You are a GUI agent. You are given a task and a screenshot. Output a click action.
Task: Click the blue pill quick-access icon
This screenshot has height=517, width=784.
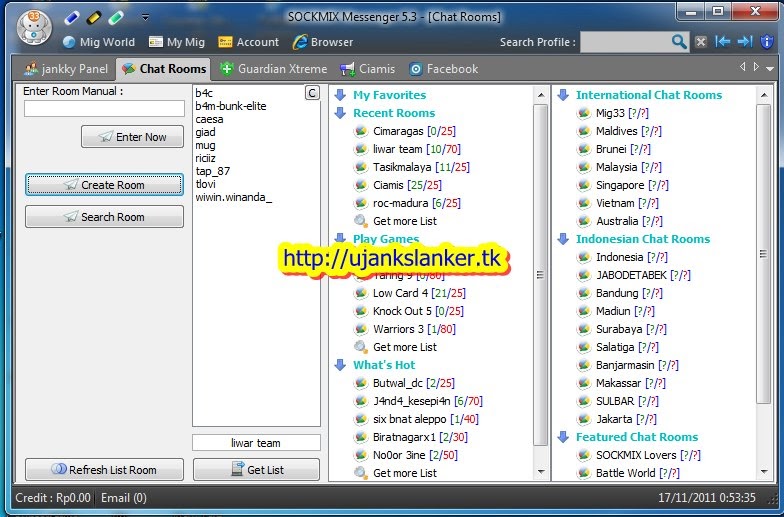[72, 18]
